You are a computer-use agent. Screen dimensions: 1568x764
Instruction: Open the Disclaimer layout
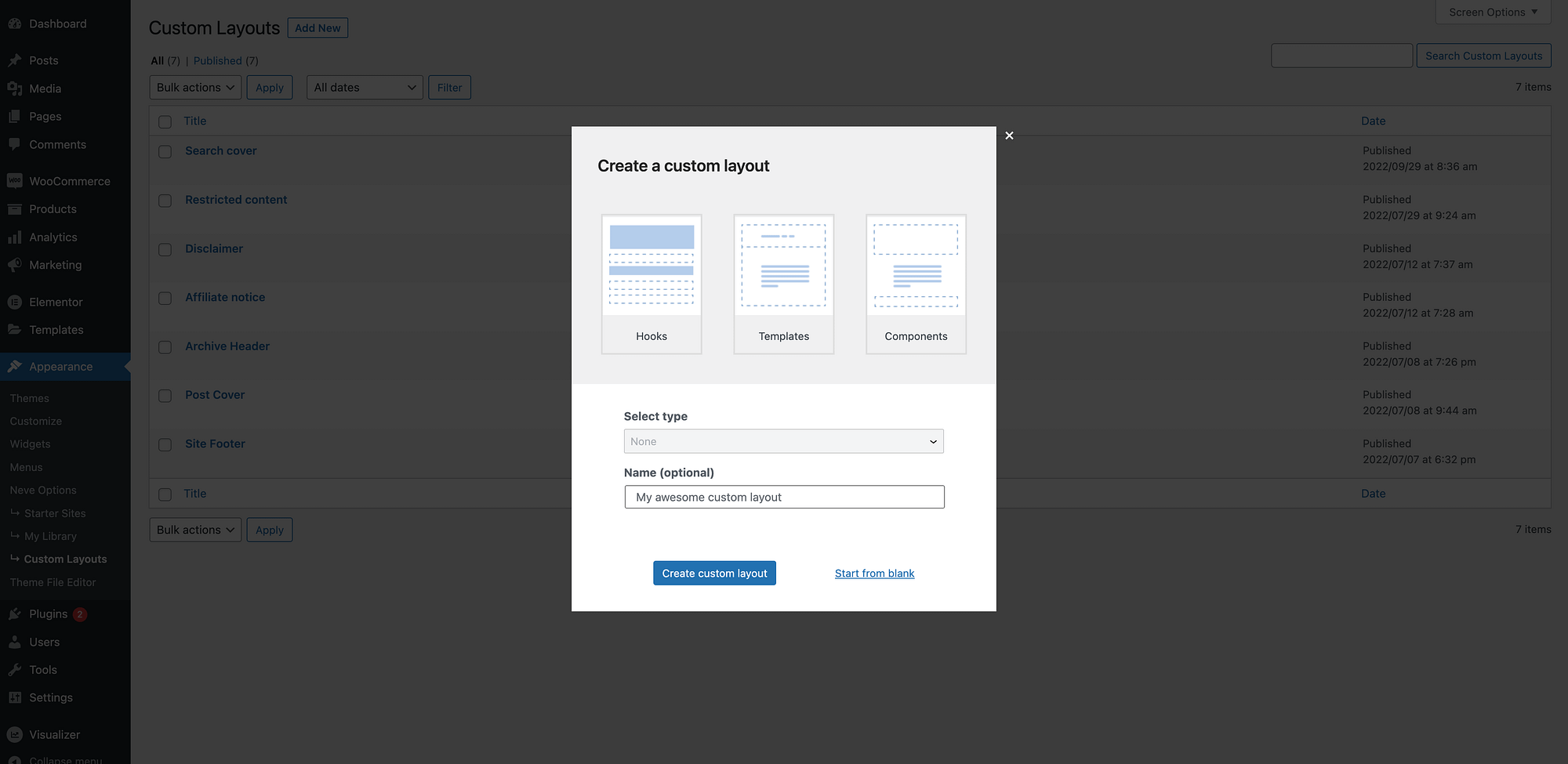click(214, 248)
